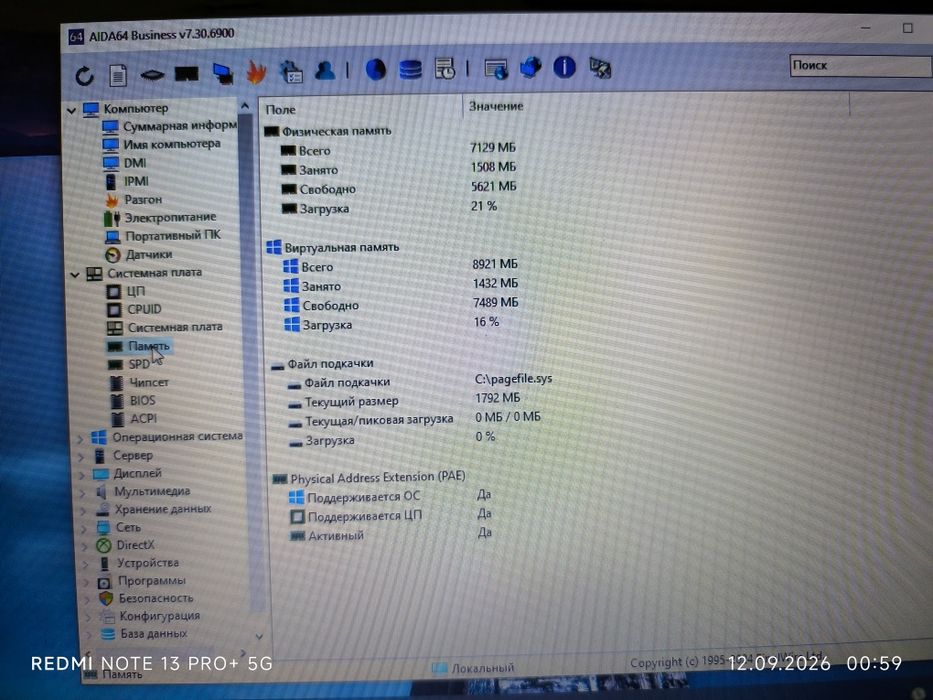Select Суммарная информация in the tree

coord(180,126)
